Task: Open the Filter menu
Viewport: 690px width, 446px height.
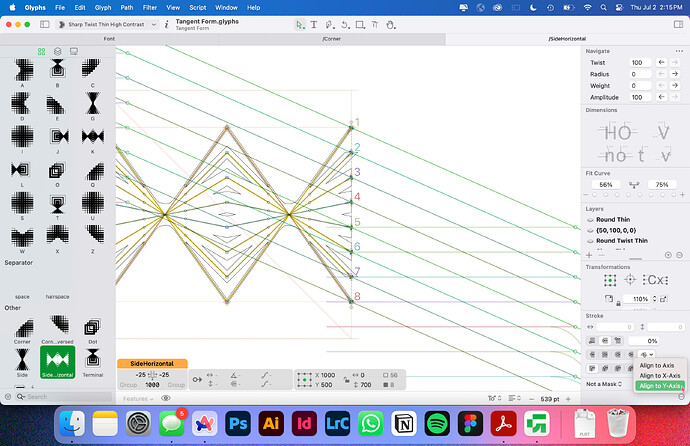Action: (150, 7)
